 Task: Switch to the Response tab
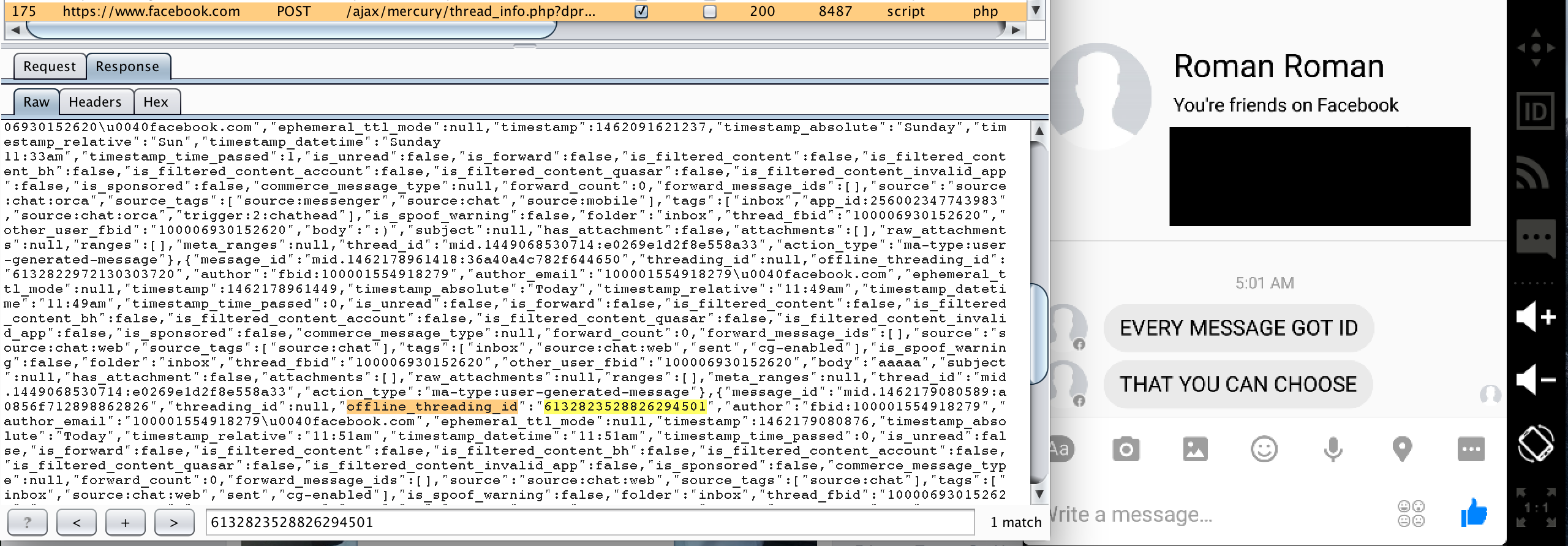coord(127,66)
